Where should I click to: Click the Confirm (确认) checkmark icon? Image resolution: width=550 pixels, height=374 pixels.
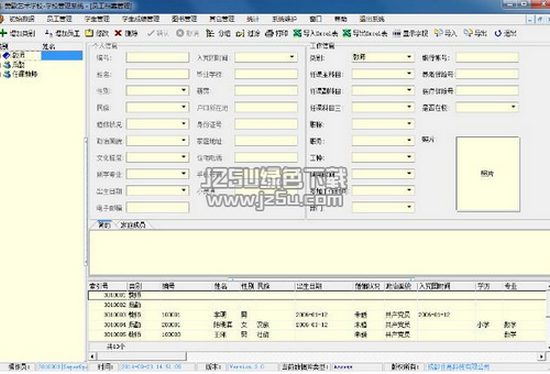(x=151, y=33)
